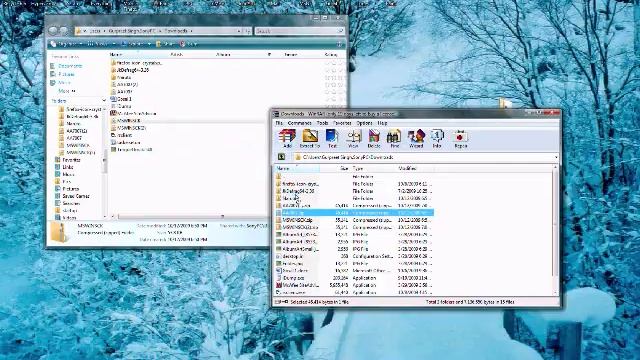Image resolution: width=640 pixels, height=360 pixels.
Task: Click the Folders tree vertical scrollbar in Explorer
Action: 105,162
